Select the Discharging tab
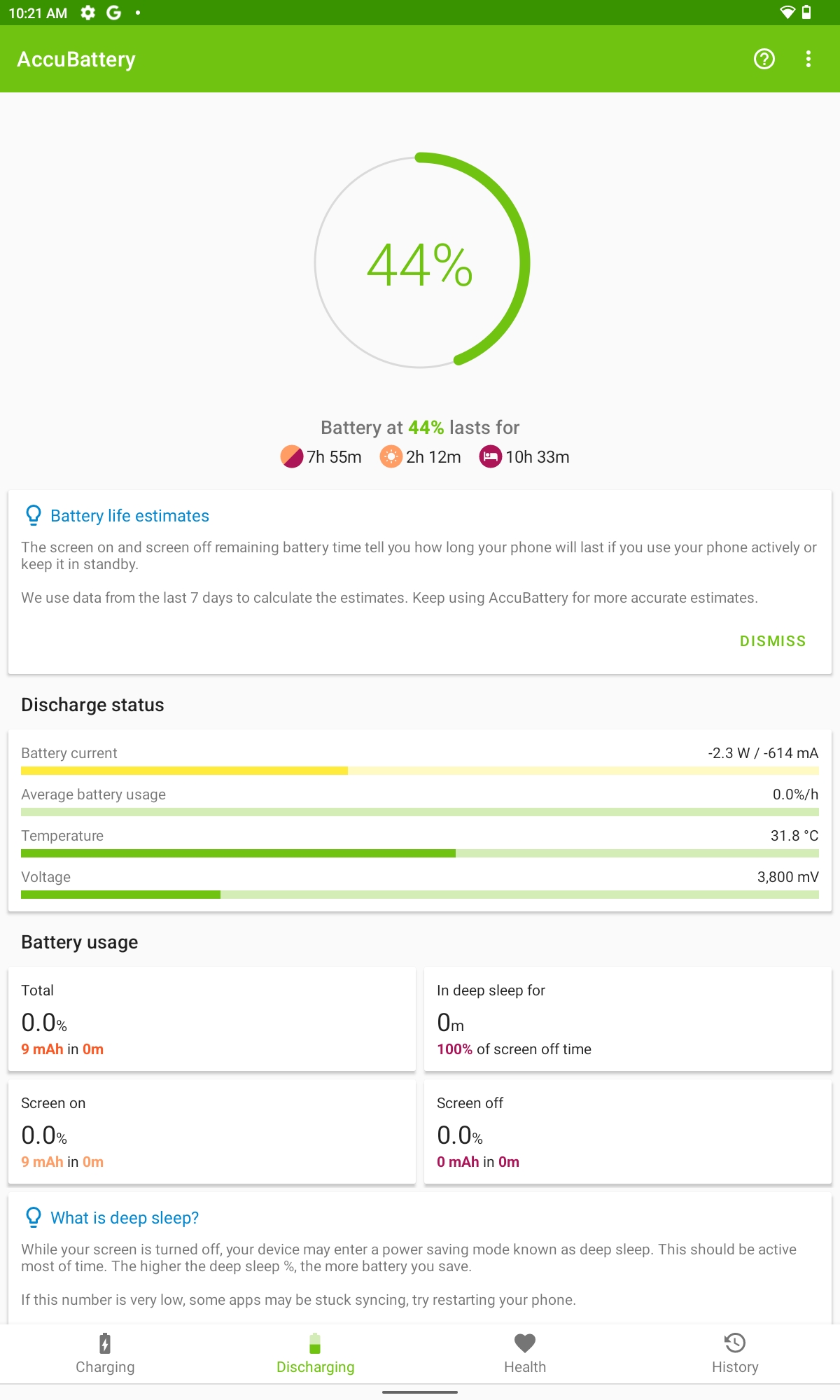The width and height of the screenshot is (840, 1400). click(315, 1354)
